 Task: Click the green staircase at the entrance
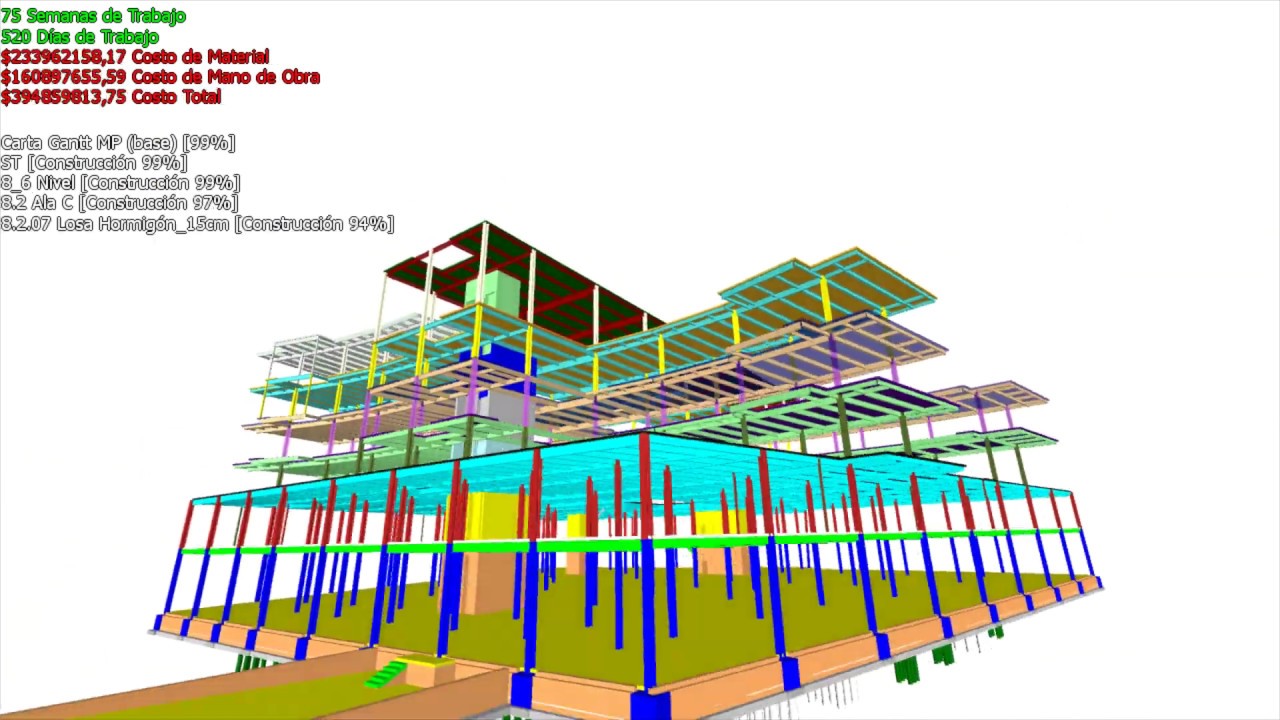(385, 675)
